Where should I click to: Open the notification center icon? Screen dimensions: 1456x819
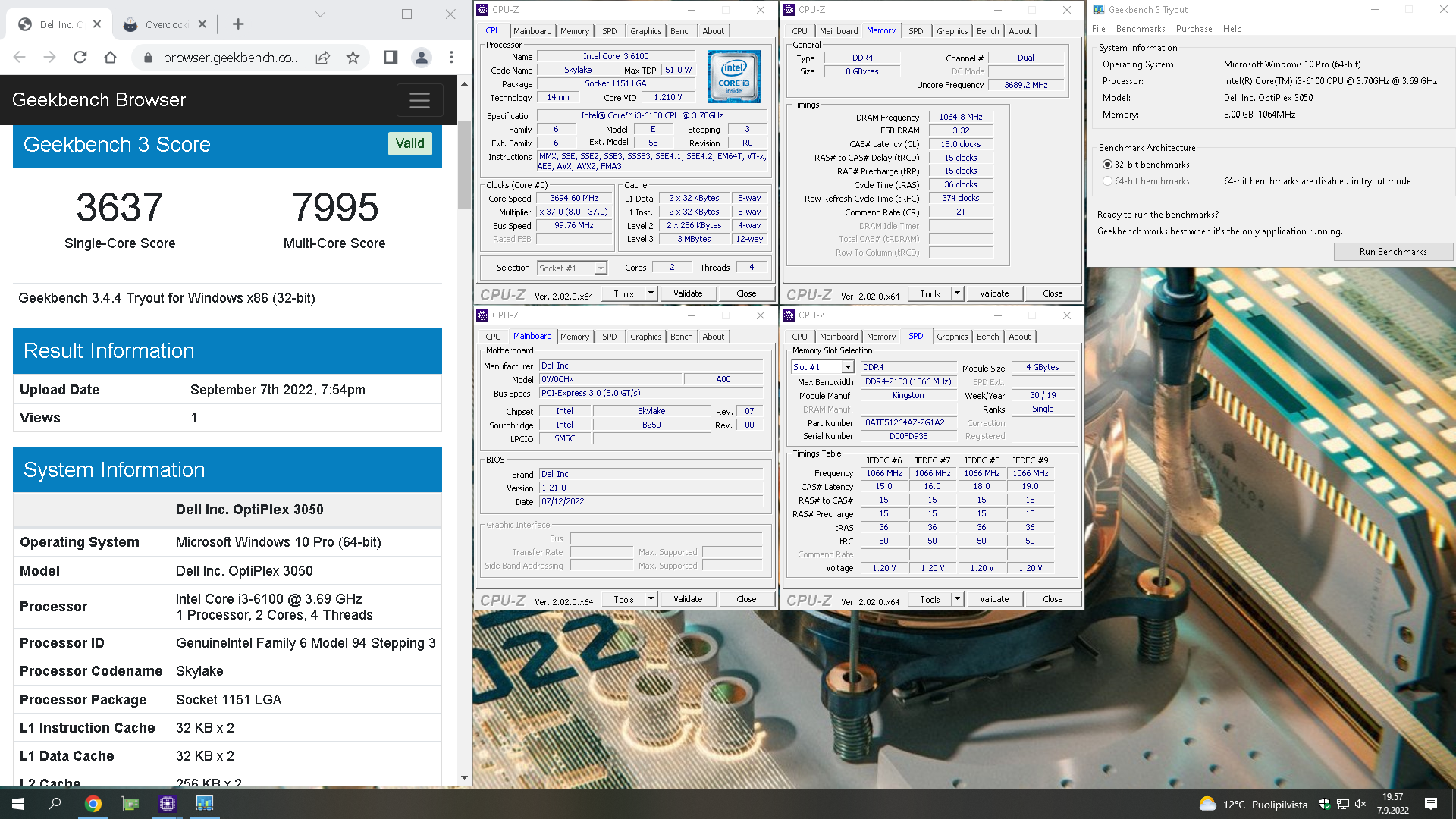1431,804
